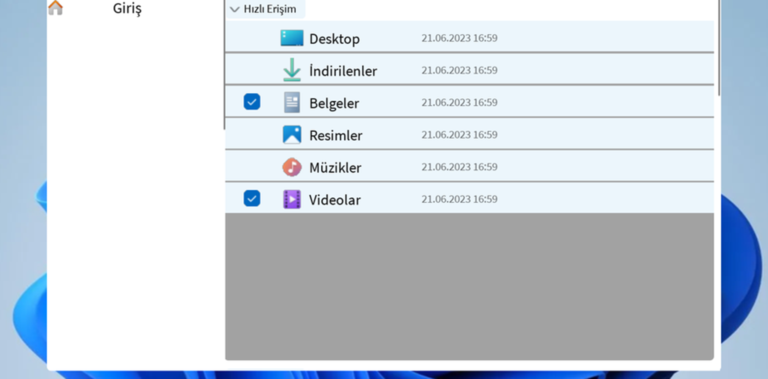
Task: Select the Desktop folder name
Action: coord(335,39)
